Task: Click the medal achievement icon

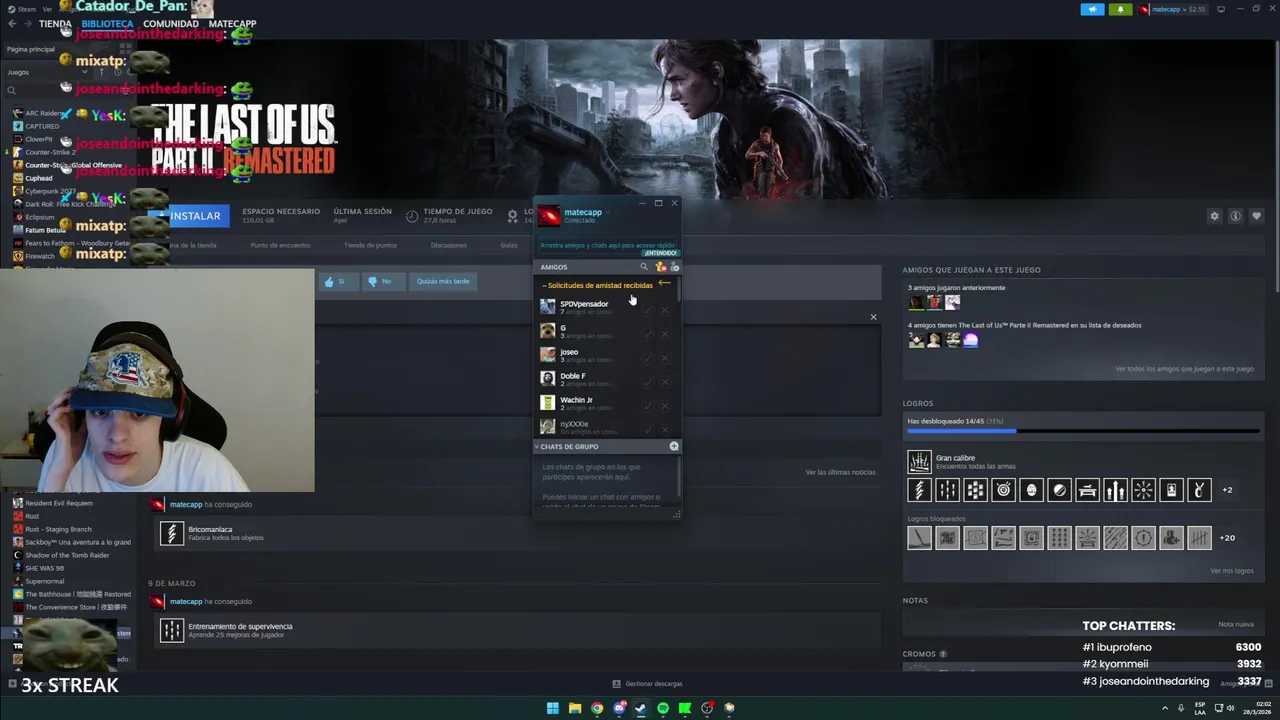Action: coord(1199,490)
